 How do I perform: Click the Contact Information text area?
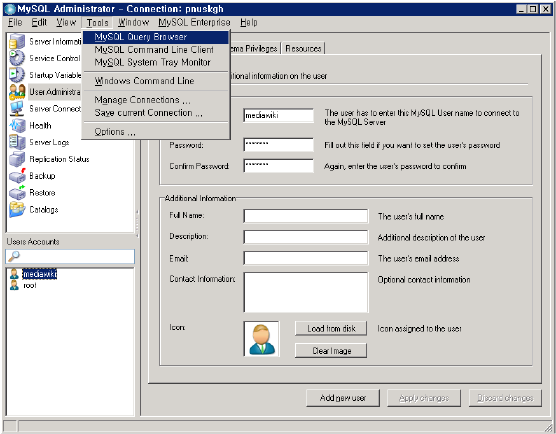pyautogui.click(x=306, y=292)
